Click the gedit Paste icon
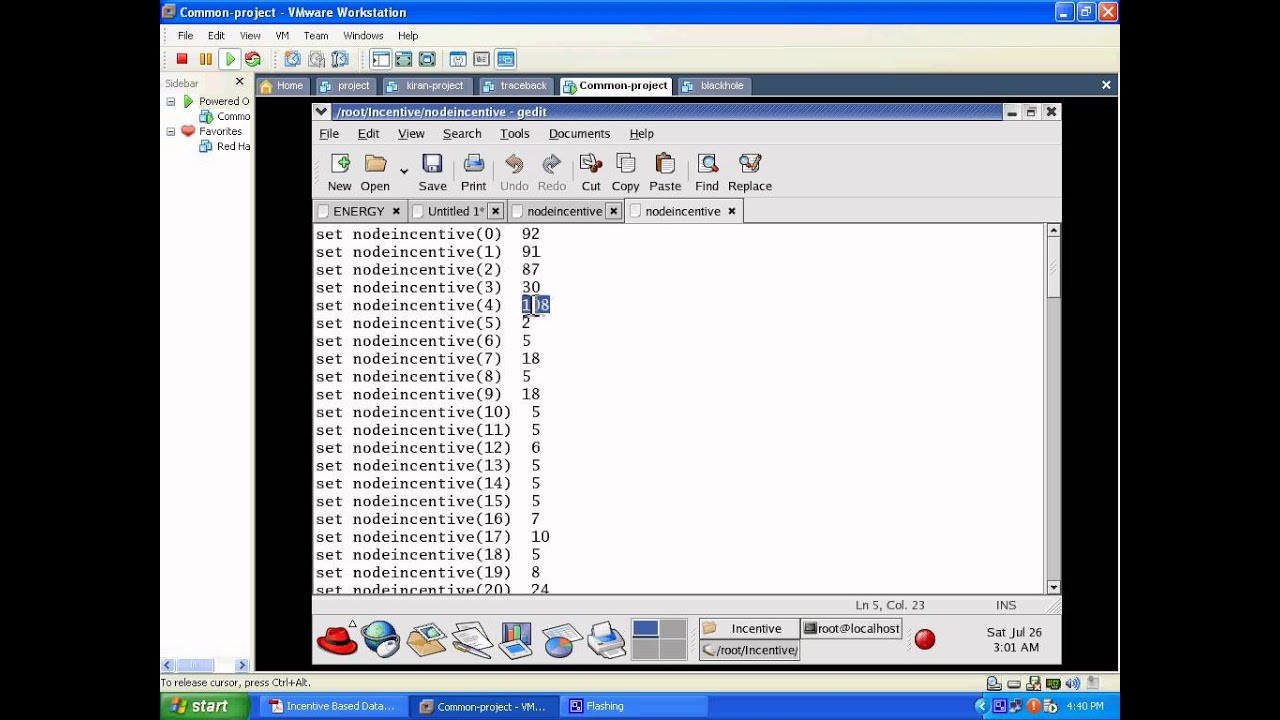 click(665, 163)
